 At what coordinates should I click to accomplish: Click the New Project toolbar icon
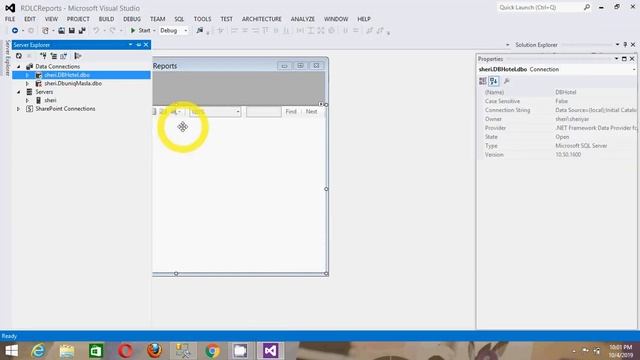(45, 30)
